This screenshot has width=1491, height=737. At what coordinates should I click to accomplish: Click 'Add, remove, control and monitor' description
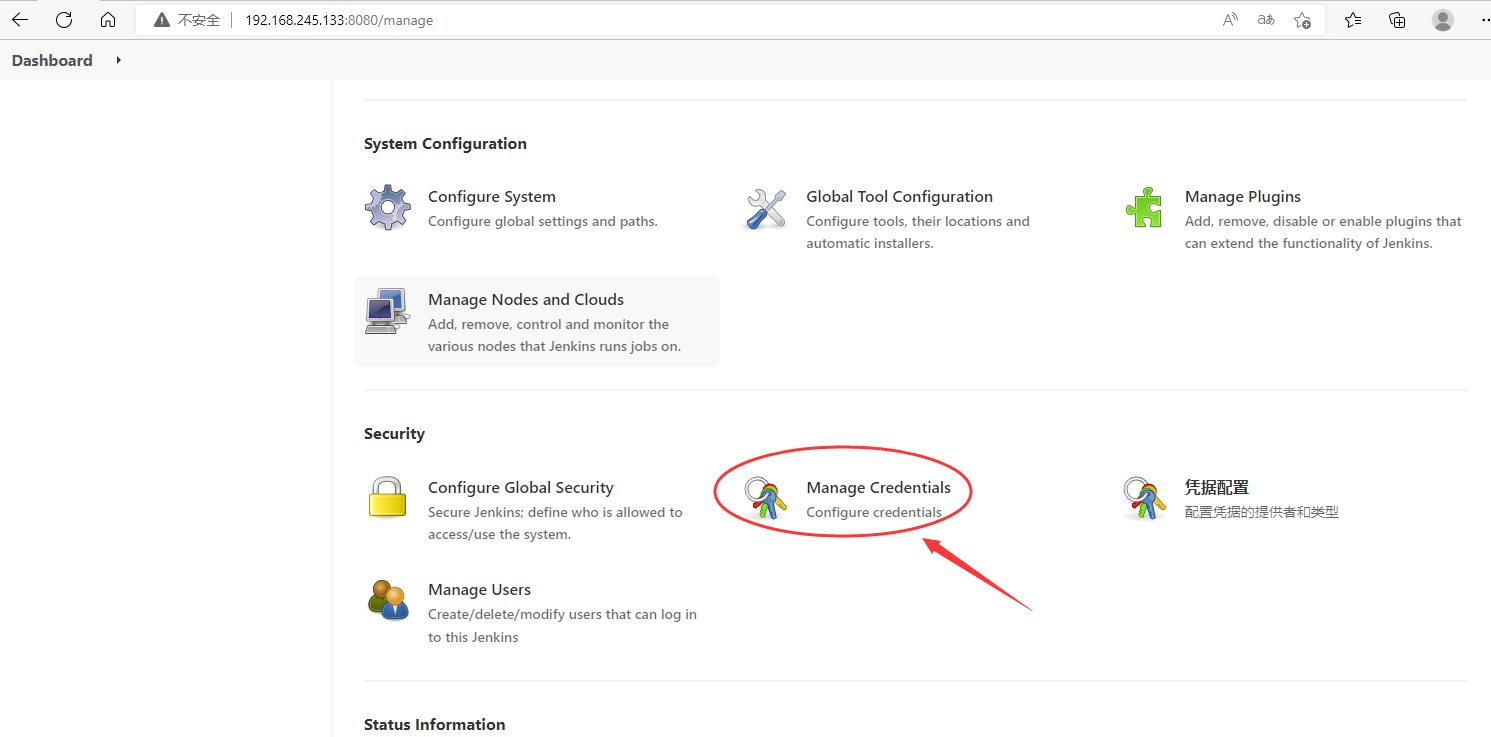pyautogui.click(x=554, y=336)
